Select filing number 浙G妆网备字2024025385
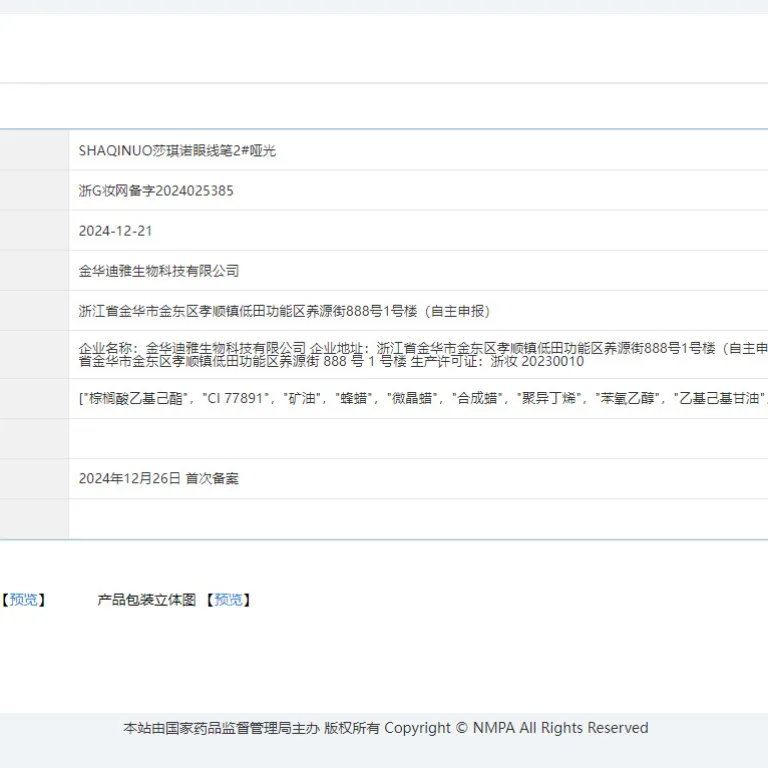 156,191
